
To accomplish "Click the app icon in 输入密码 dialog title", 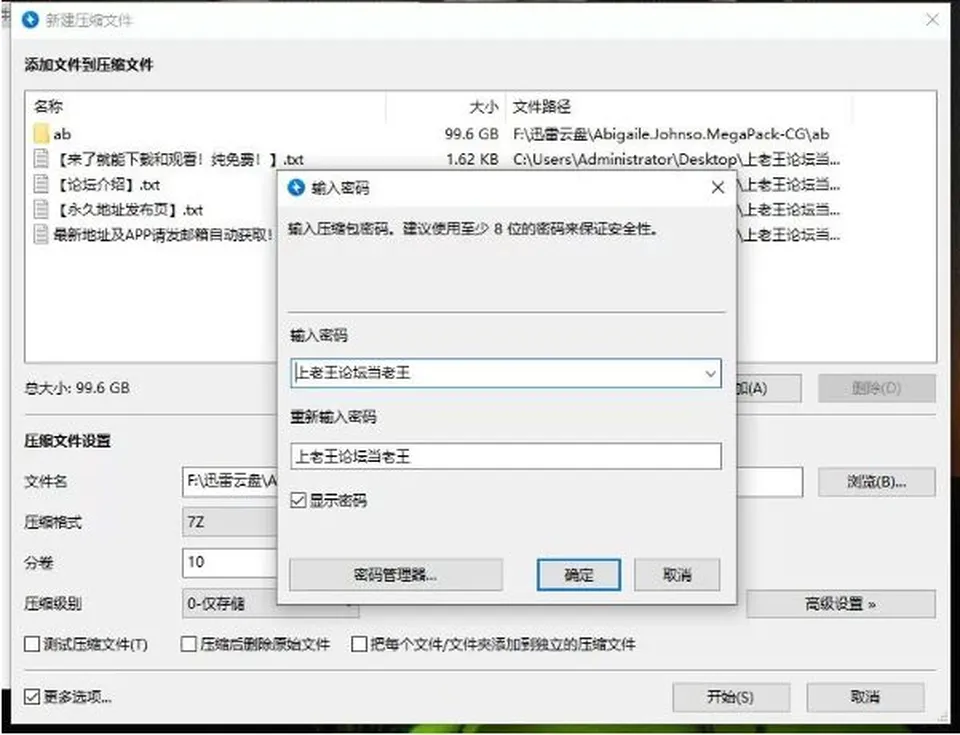I will point(296,187).
